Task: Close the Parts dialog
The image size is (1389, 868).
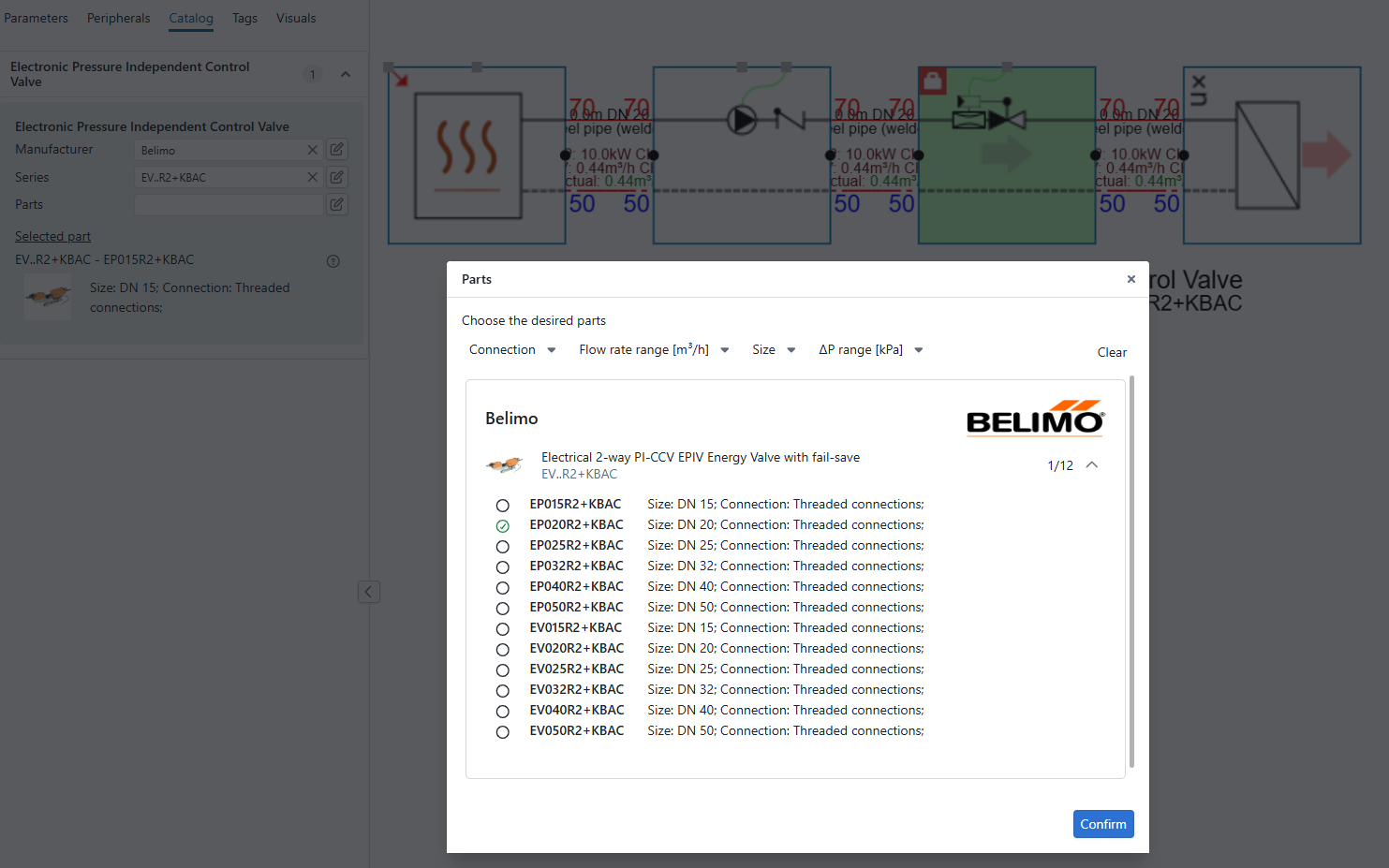Action: coord(1131,279)
